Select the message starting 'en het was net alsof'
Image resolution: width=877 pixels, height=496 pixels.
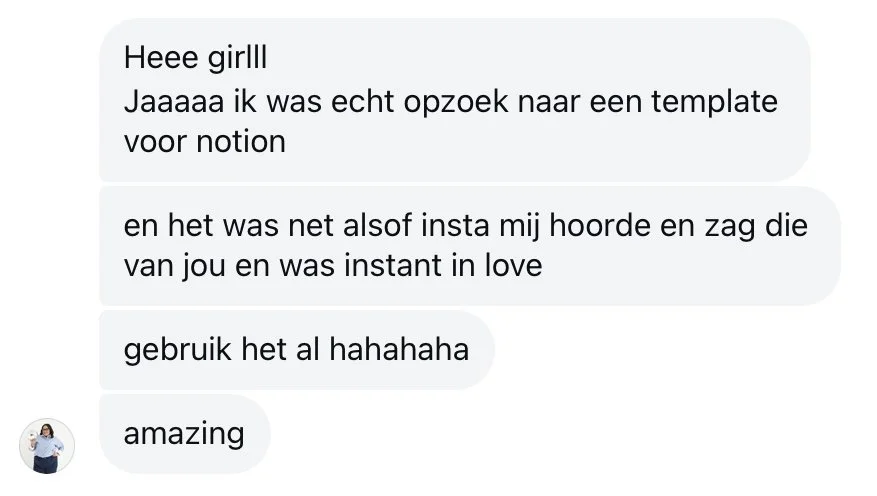pos(470,246)
